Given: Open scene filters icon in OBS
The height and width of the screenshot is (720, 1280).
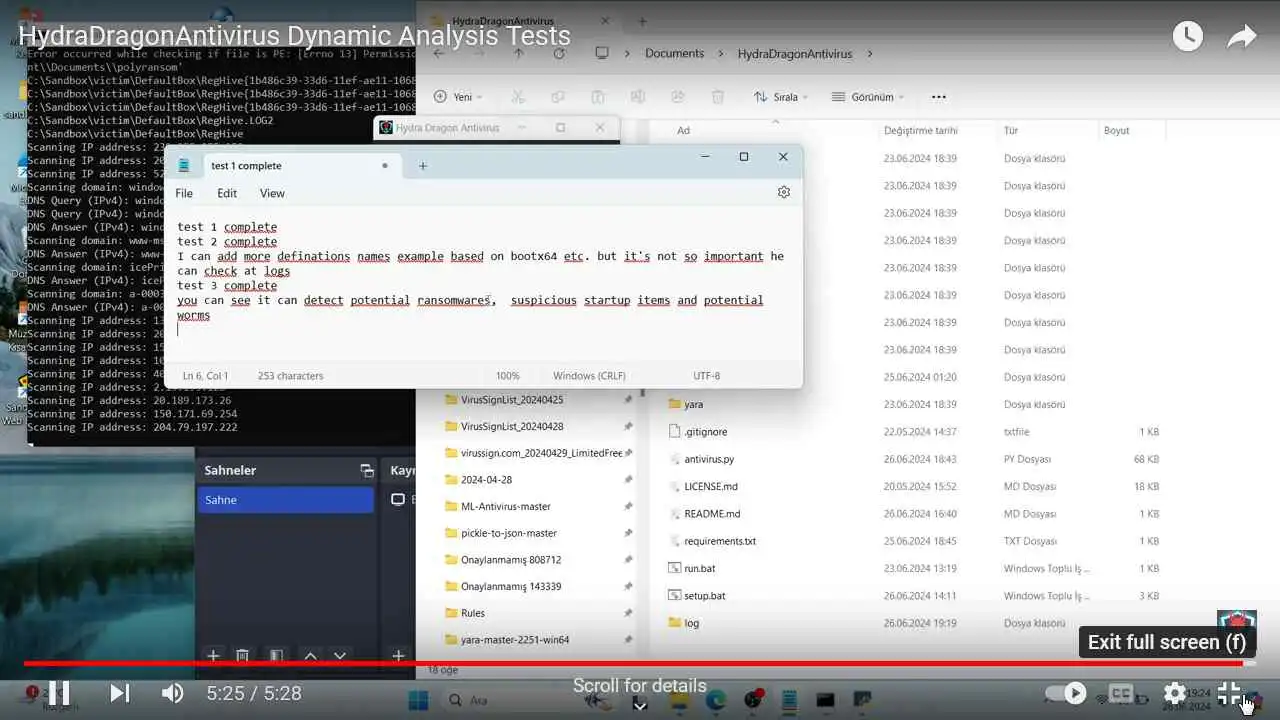Looking at the screenshot, I should [276, 656].
